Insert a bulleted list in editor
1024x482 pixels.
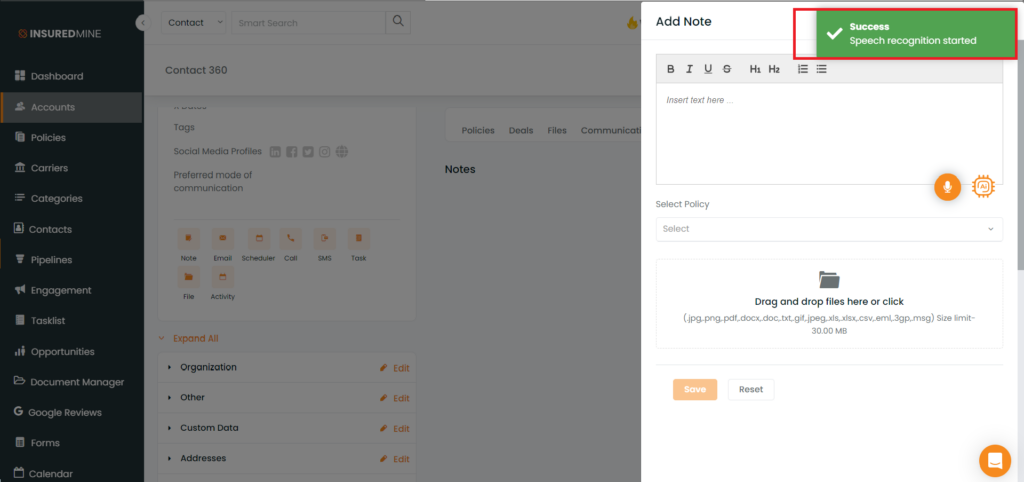[x=821, y=69]
